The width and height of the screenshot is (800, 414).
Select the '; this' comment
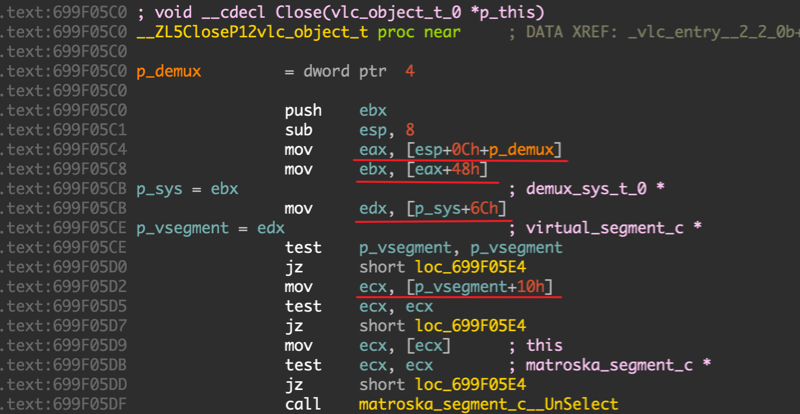pyautogui.click(x=536, y=346)
